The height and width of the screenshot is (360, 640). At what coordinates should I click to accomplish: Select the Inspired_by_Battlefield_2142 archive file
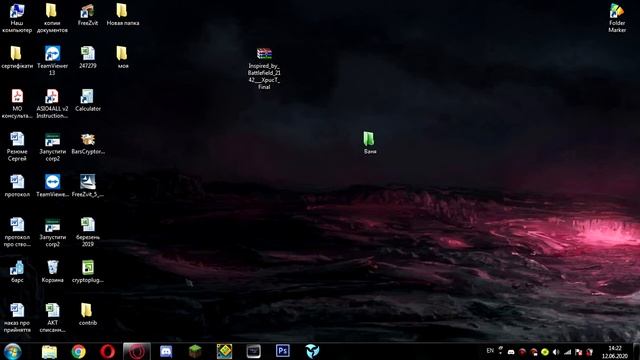click(x=264, y=68)
